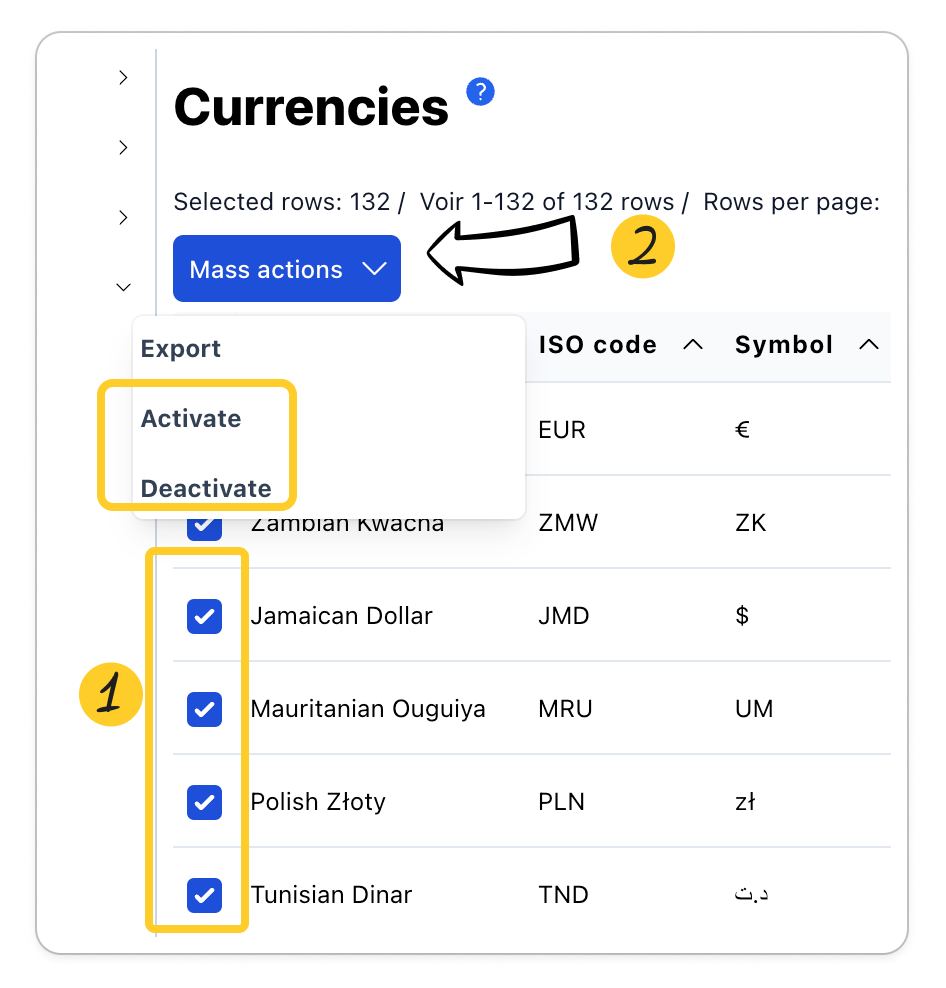The width and height of the screenshot is (946, 988).
Task: Sort by Symbol column arrow
Action: coord(869,345)
